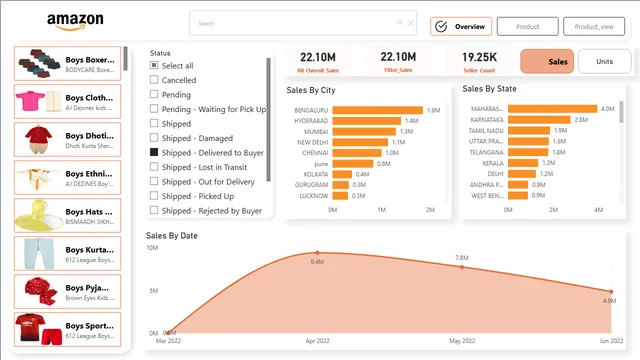Click the MAHARAS... bar in Sales By State
Image resolution: width=640 pixels, height=360 pixels.
[x=552, y=109]
